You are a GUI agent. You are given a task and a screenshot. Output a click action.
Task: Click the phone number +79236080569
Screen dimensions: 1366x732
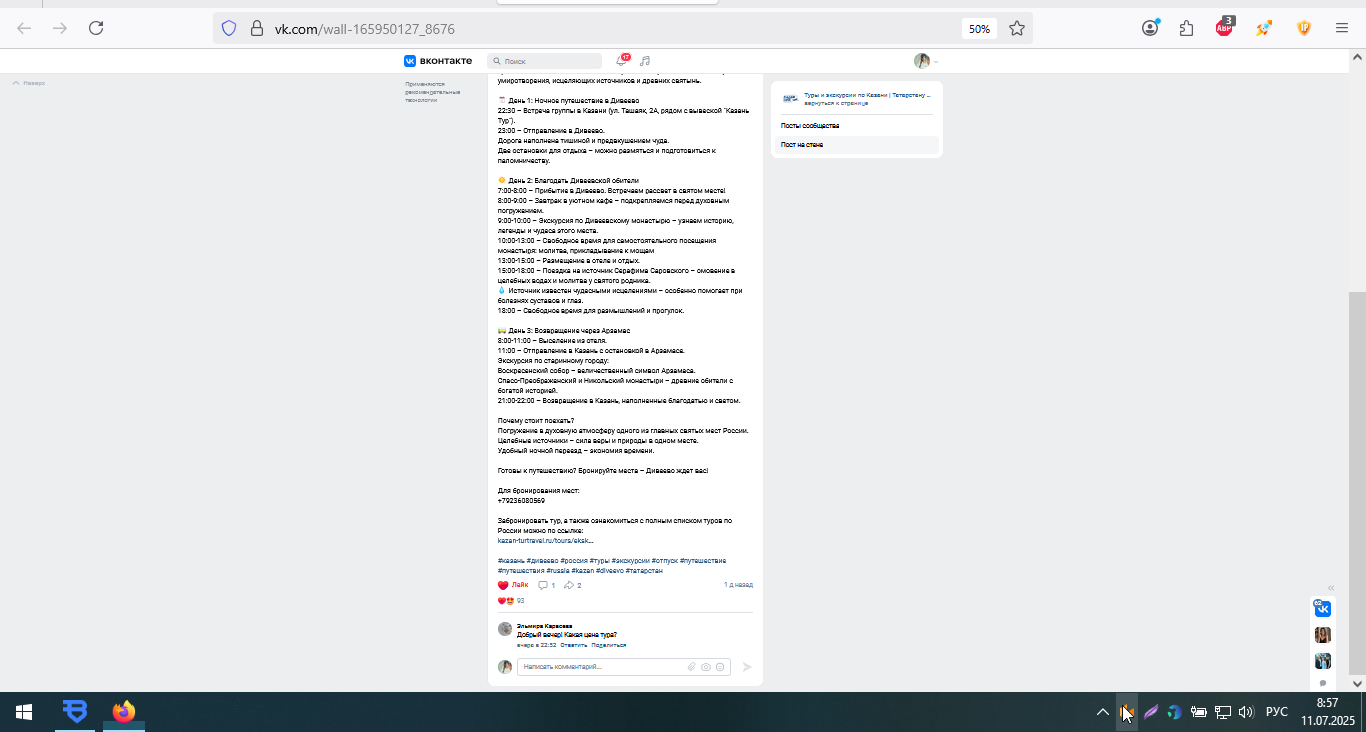pos(521,500)
